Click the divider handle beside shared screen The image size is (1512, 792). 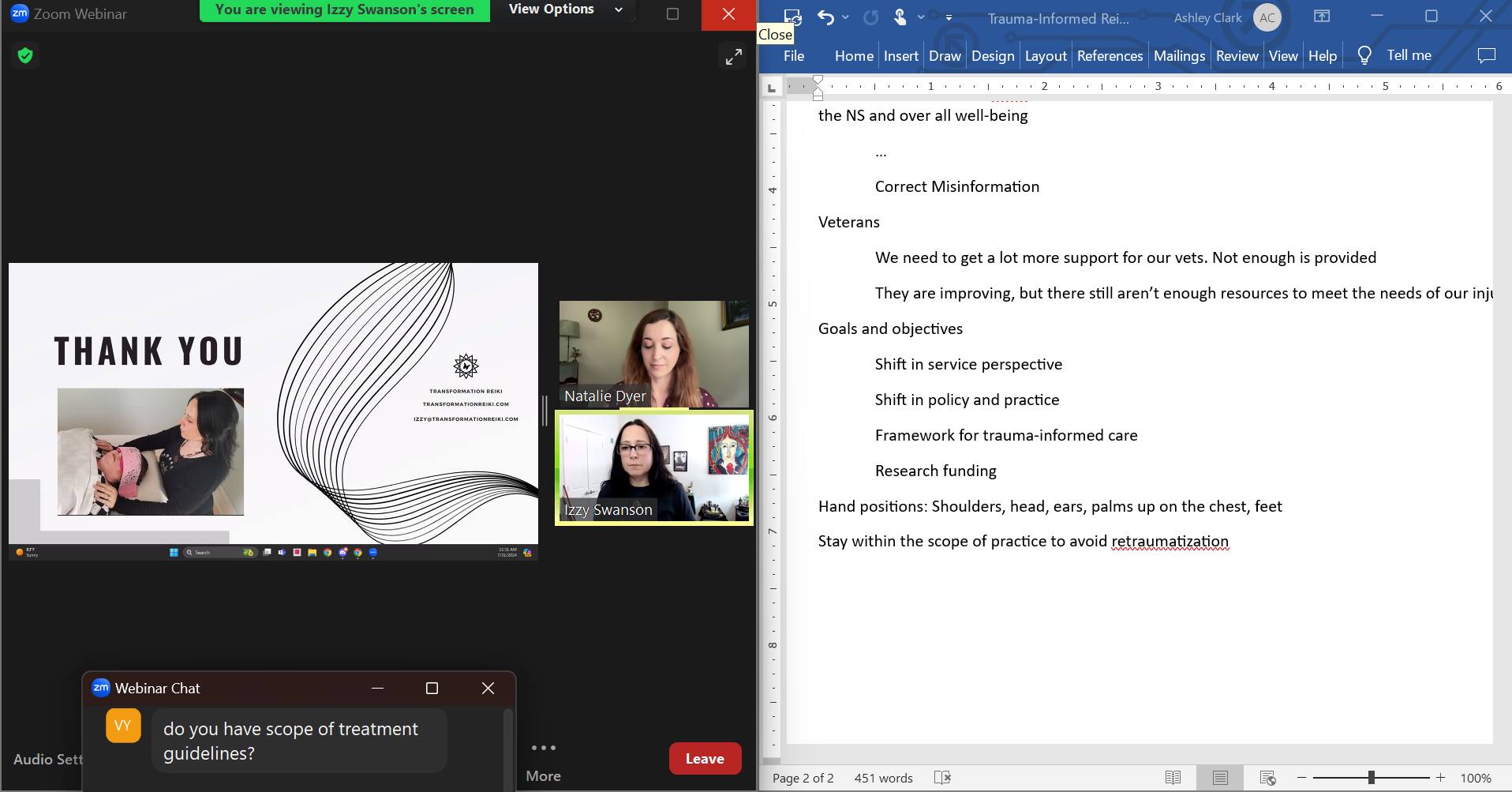pos(545,411)
